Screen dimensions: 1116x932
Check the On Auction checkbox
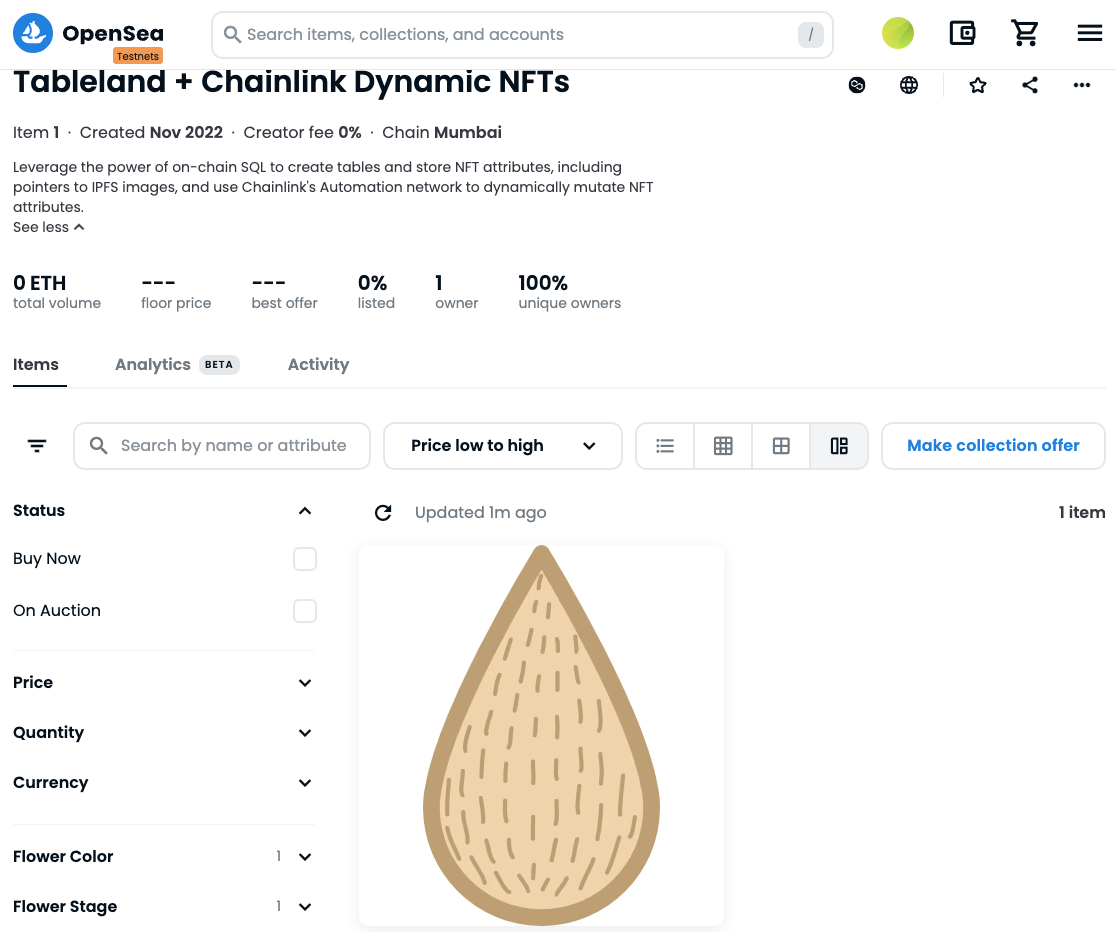[x=305, y=611]
